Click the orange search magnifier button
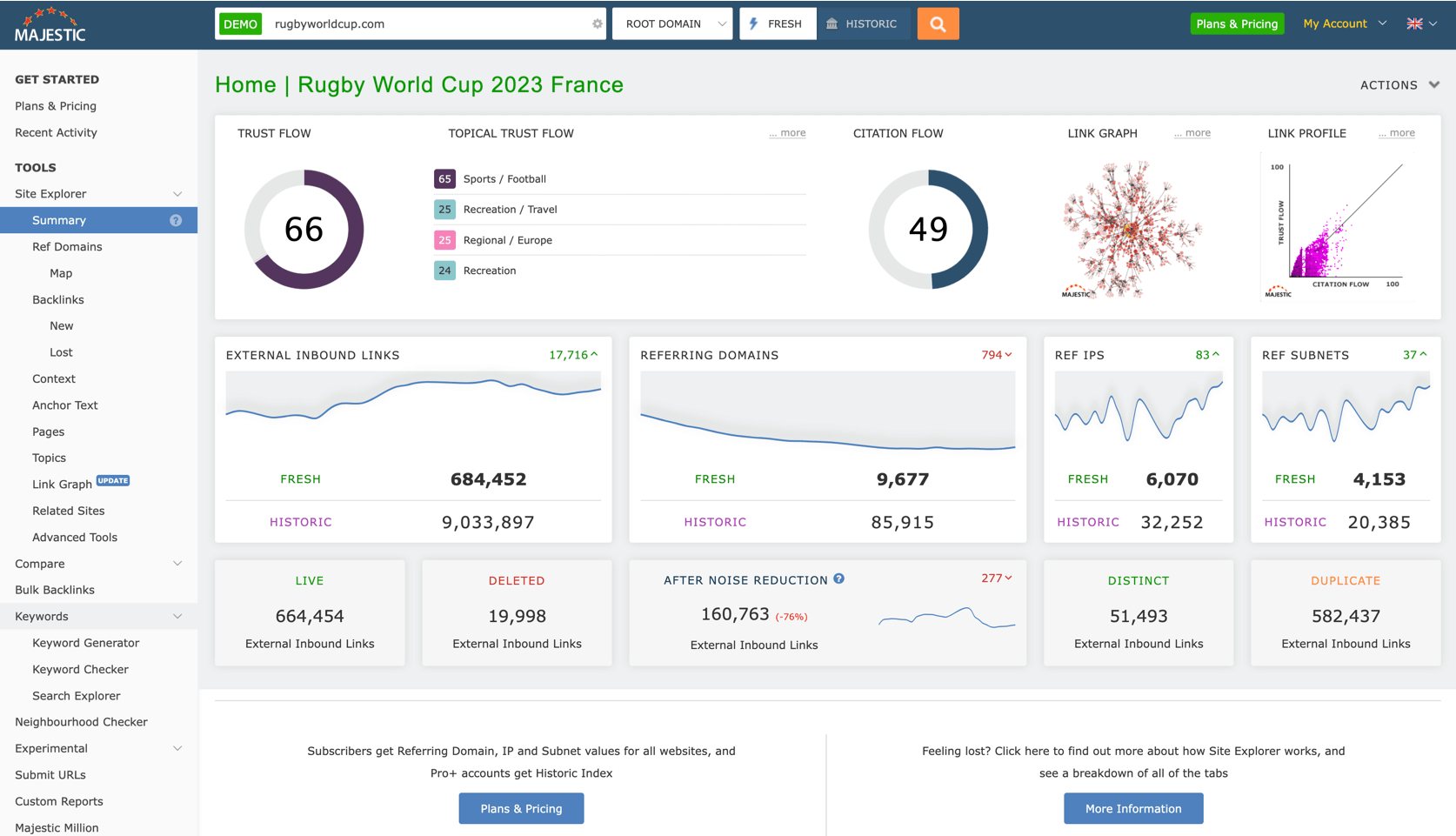This screenshot has width=1456, height=836. pos(938,24)
